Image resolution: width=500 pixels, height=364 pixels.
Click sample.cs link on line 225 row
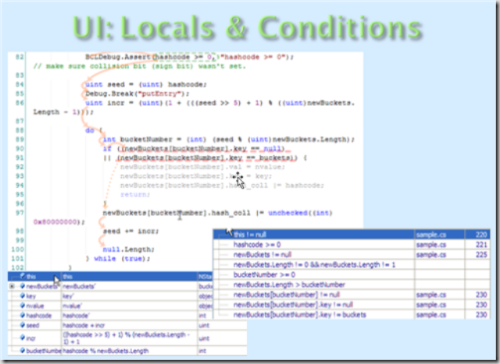(431, 255)
